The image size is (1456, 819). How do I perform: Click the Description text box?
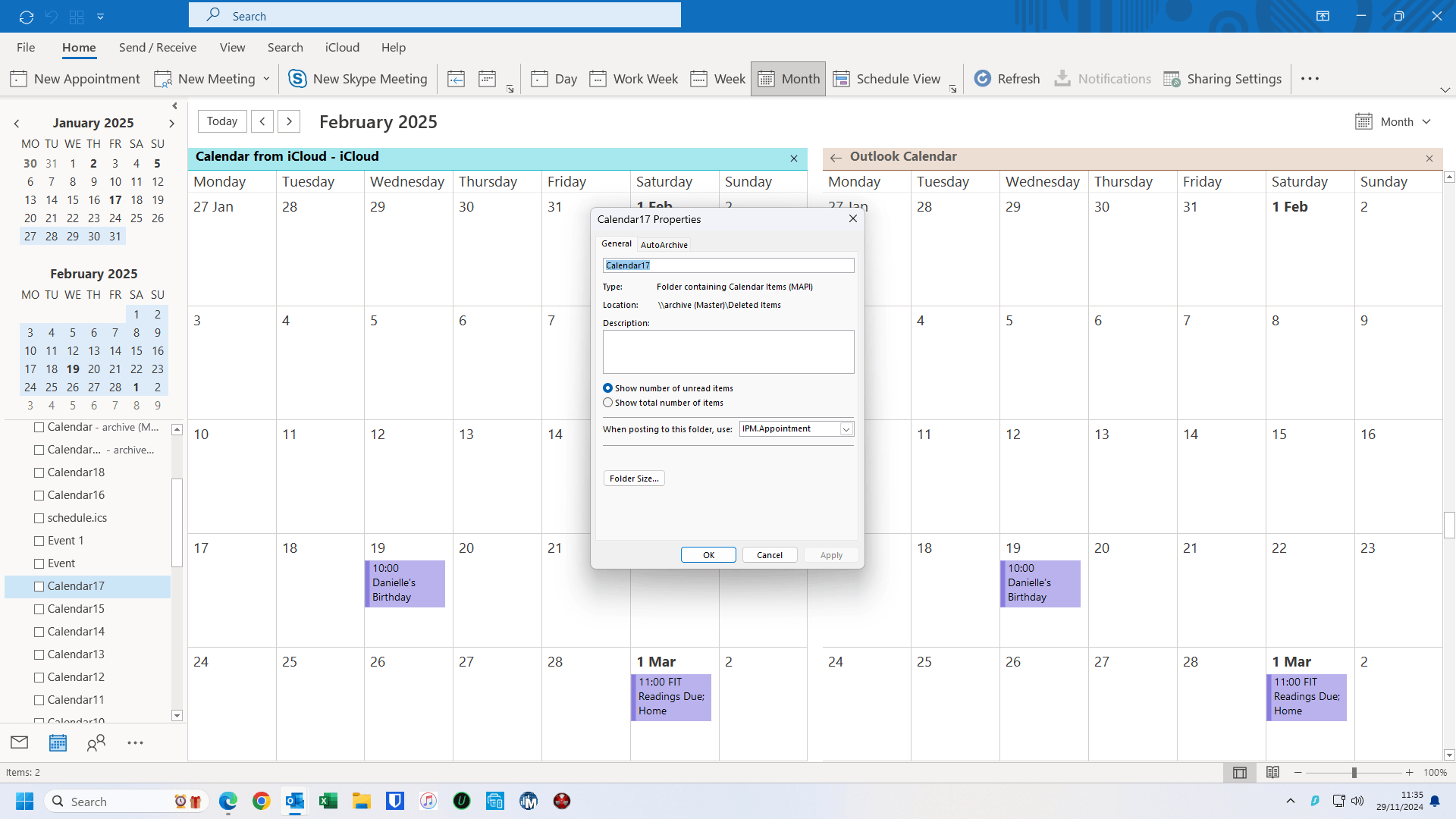[x=728, y=352]
